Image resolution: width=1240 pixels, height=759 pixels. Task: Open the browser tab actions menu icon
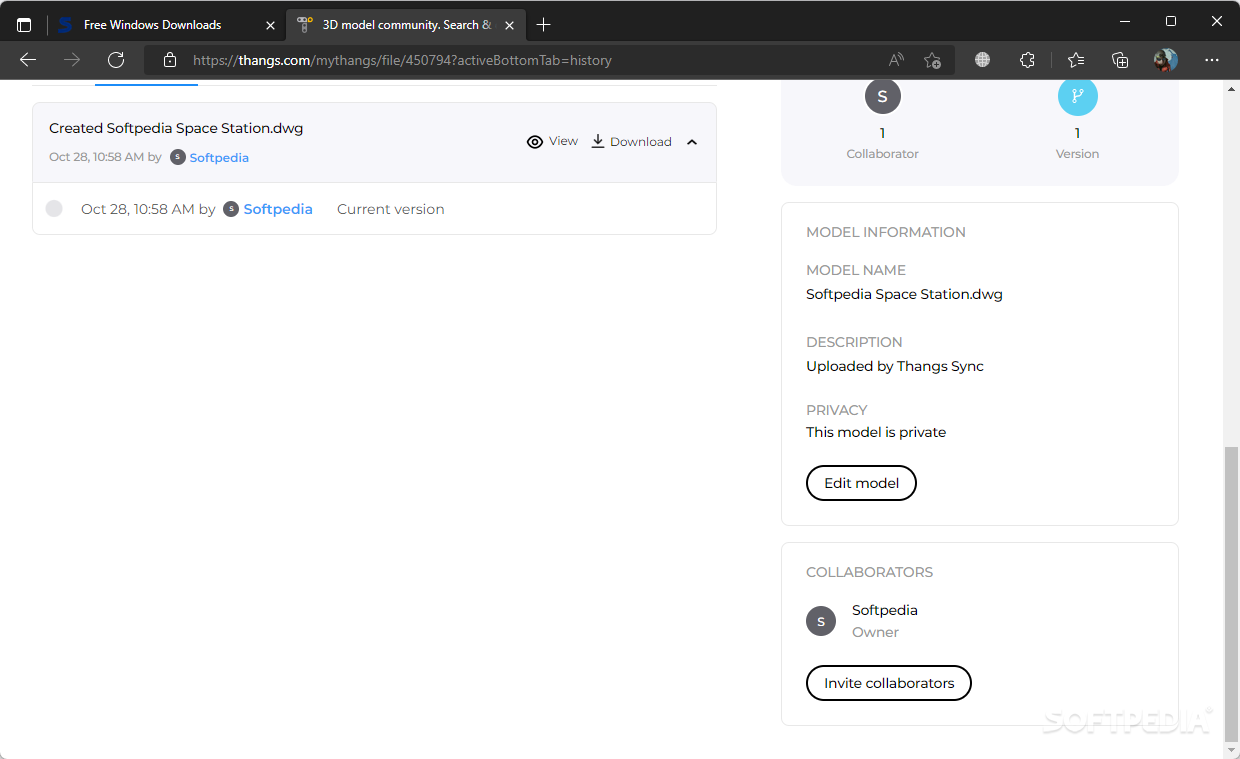pyautogui.click(x=24, y=25)
